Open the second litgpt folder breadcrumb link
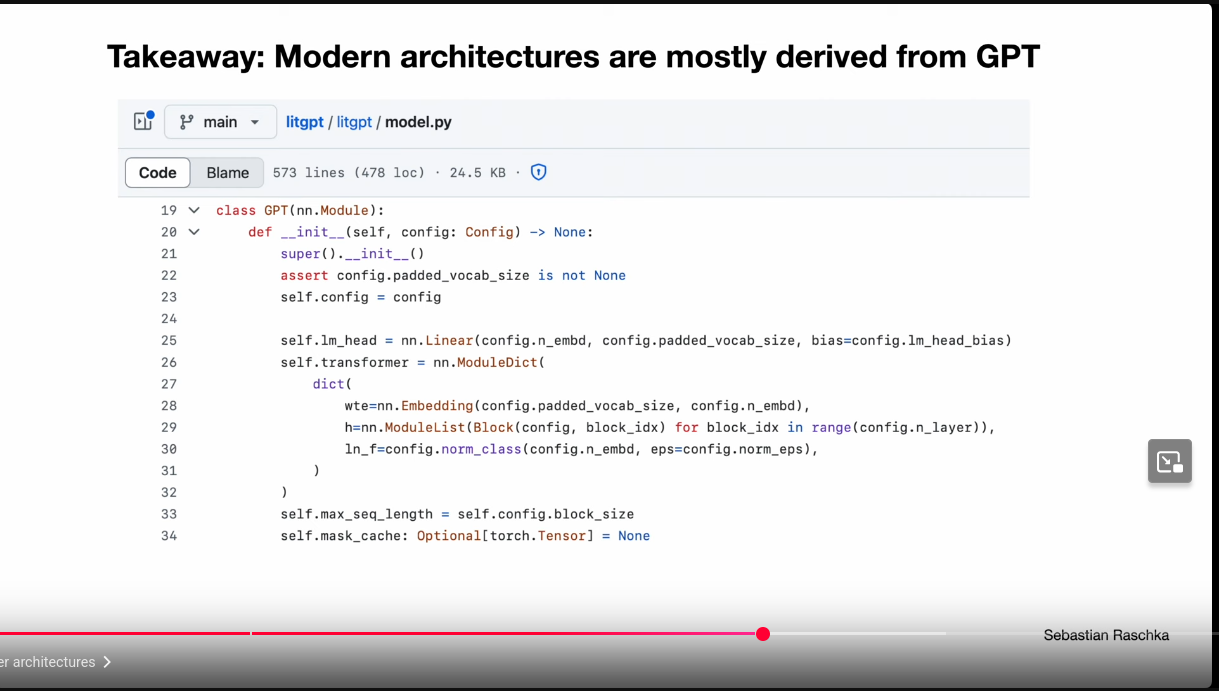The width and height of the screenshot is (1219, 691). coord(354,122)
